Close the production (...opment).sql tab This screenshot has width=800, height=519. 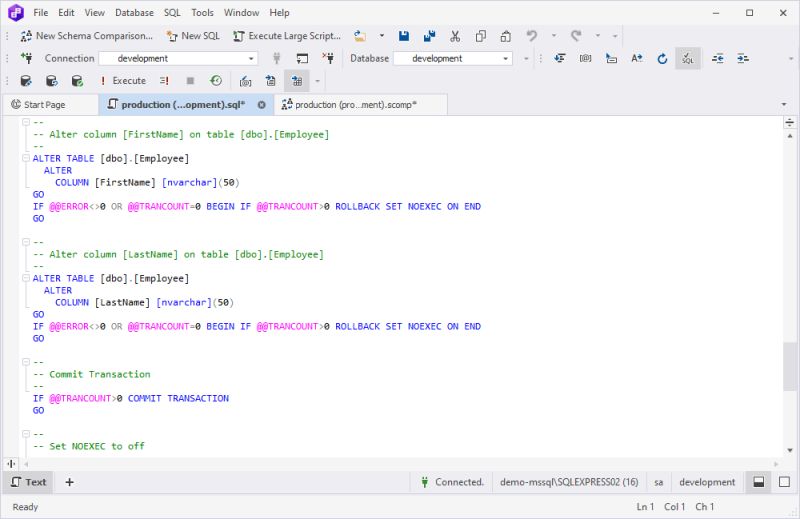pos(262,105)
